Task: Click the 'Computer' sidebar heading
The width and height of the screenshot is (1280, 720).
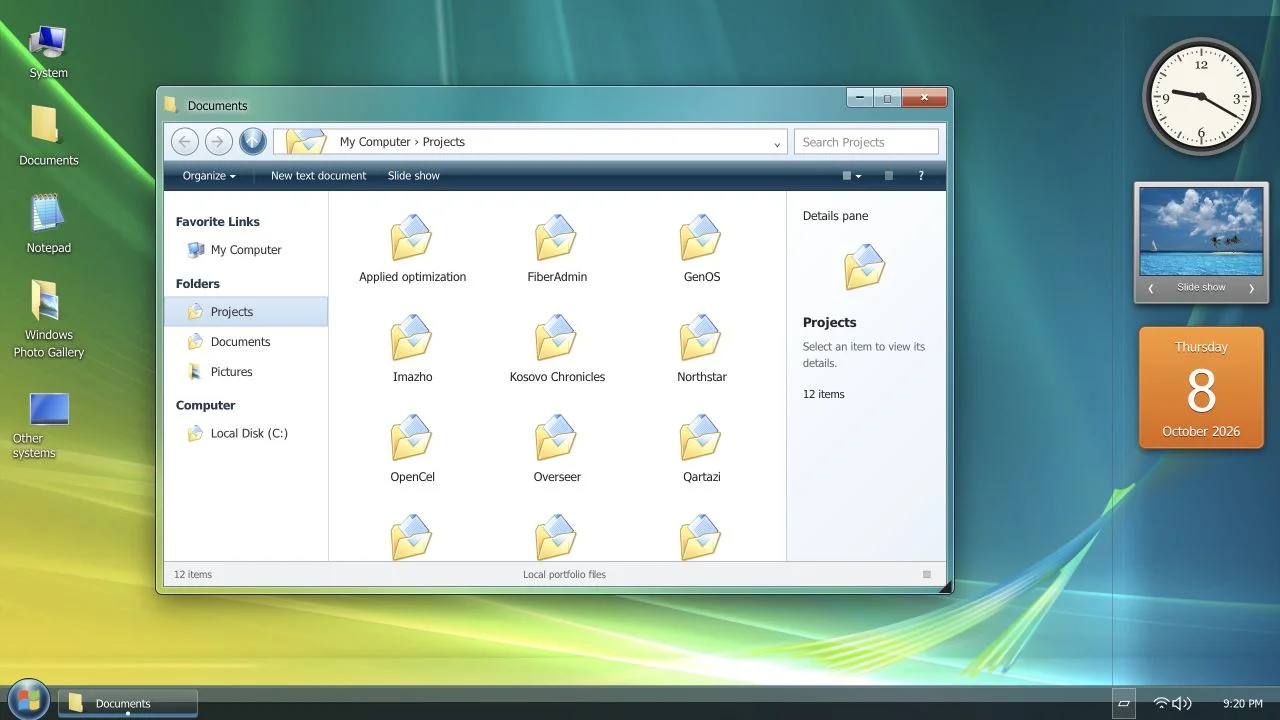Action: [206, 405]
